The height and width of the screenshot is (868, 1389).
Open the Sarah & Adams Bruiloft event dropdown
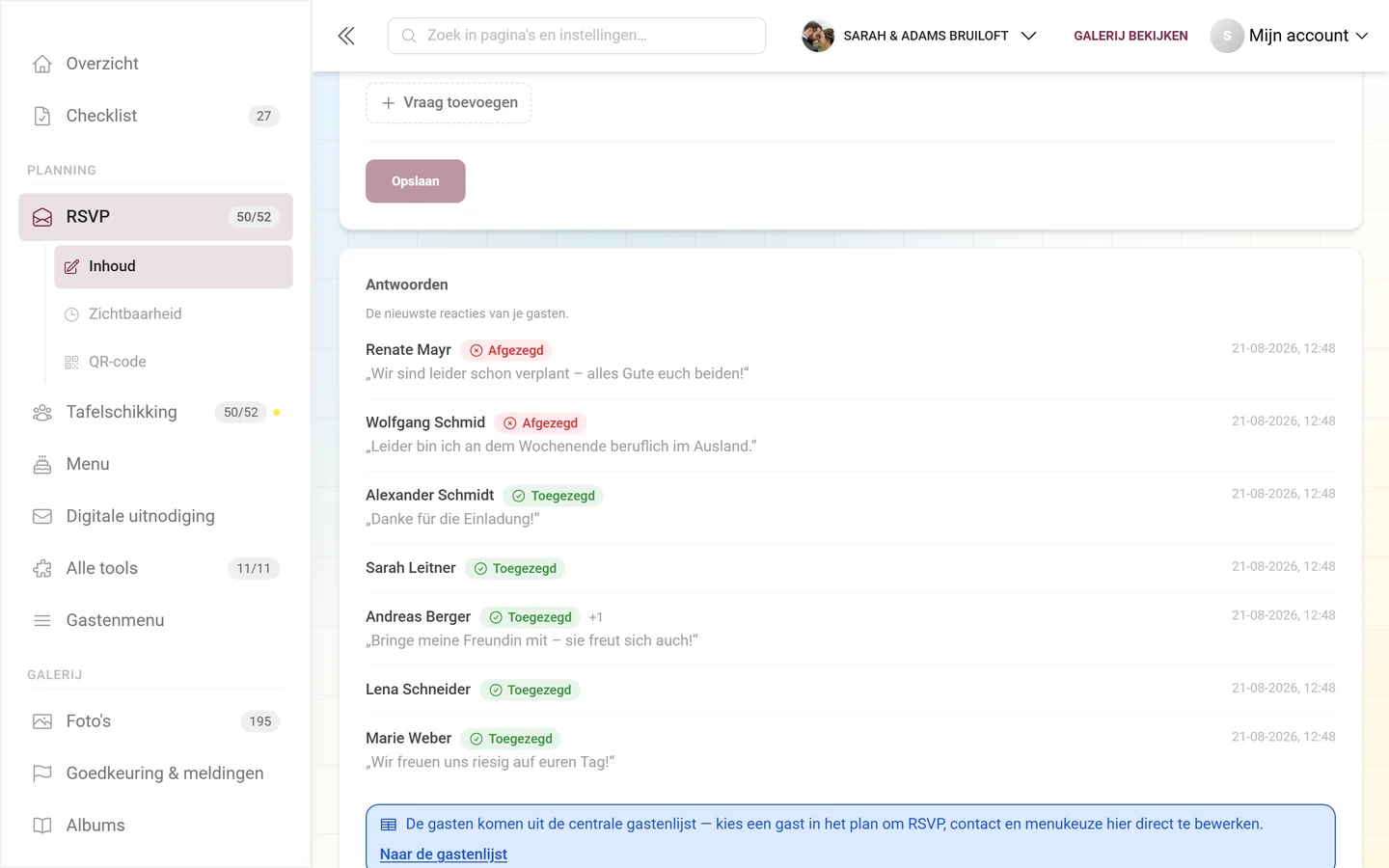(x=919, y=36)
